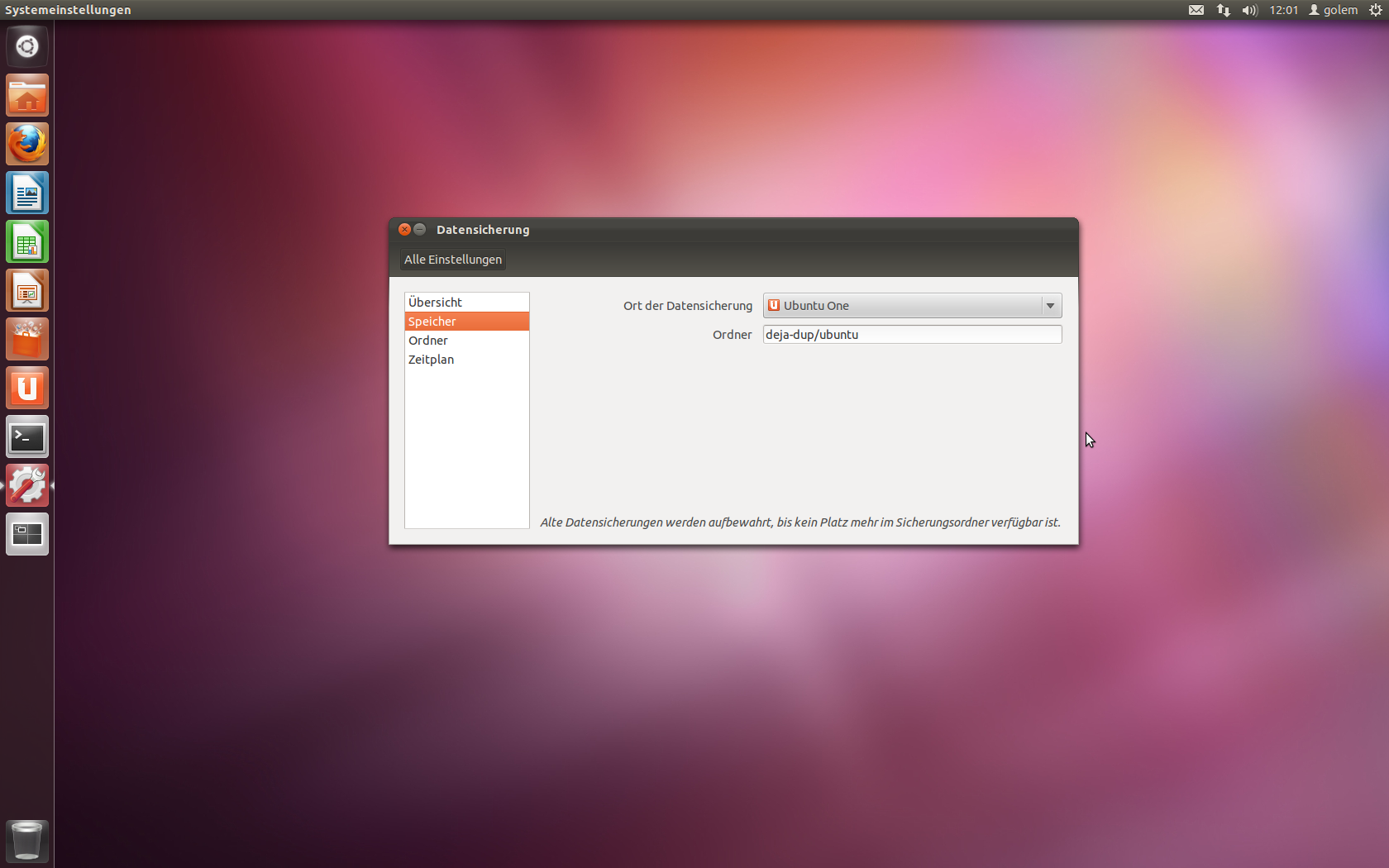Launch Firefox from the launcher
Viewport: 1389px width, 868px height.
(27, 144)
